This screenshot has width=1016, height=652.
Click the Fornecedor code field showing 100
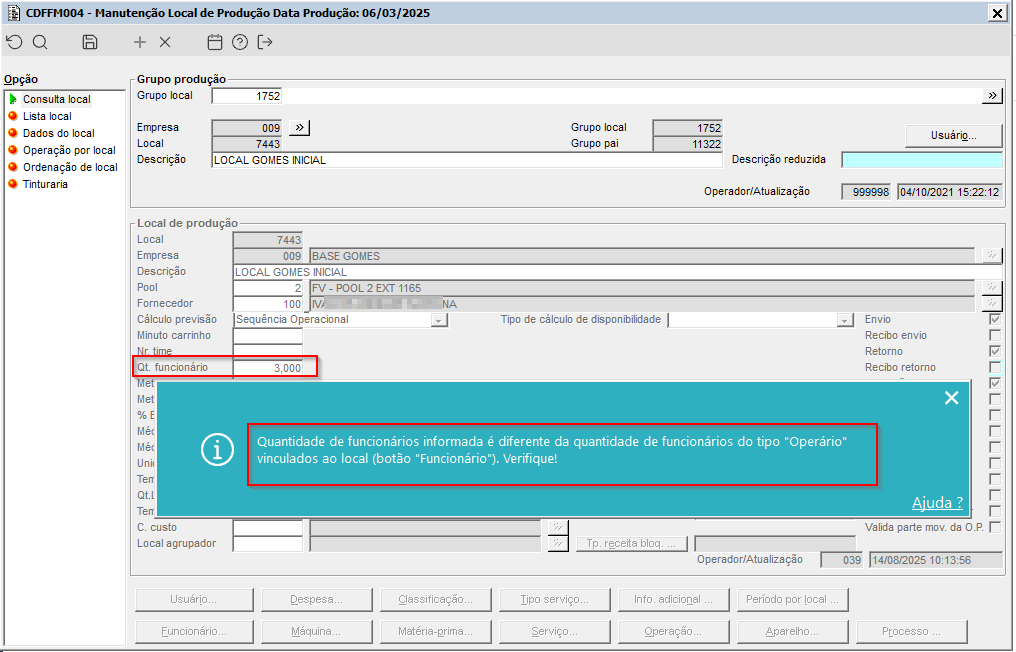point(268,304)
